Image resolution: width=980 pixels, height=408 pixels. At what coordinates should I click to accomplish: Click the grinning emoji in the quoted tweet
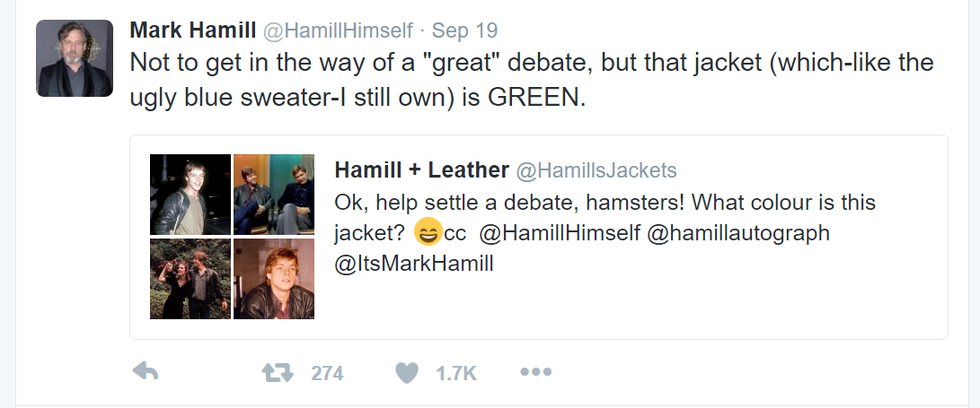[427, 233]
